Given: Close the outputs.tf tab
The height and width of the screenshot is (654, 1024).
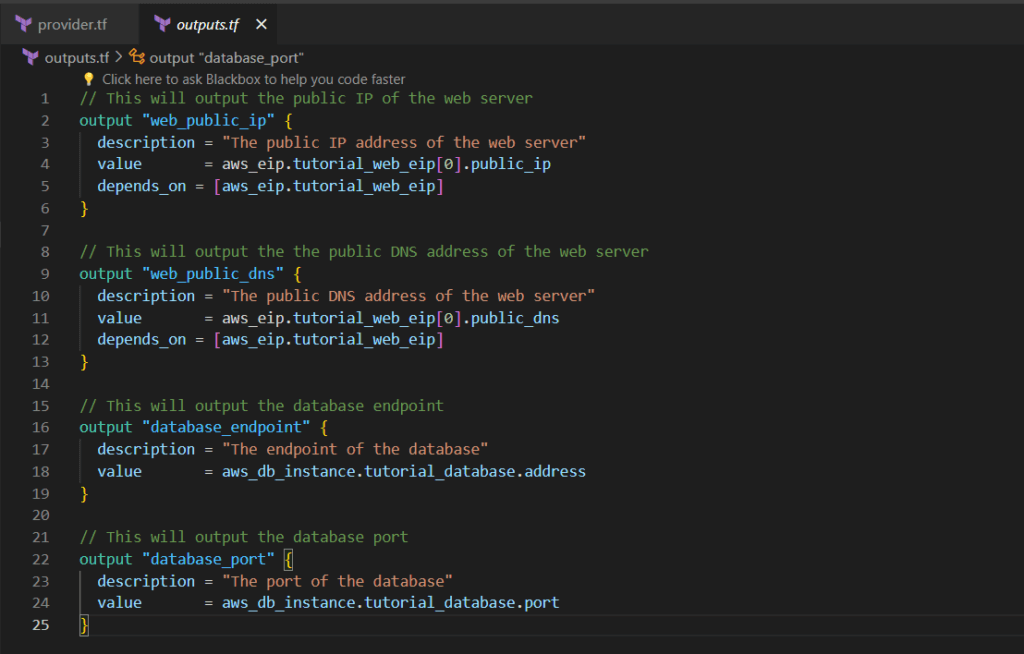Looking at the screenshot, I should coord(261,24).
